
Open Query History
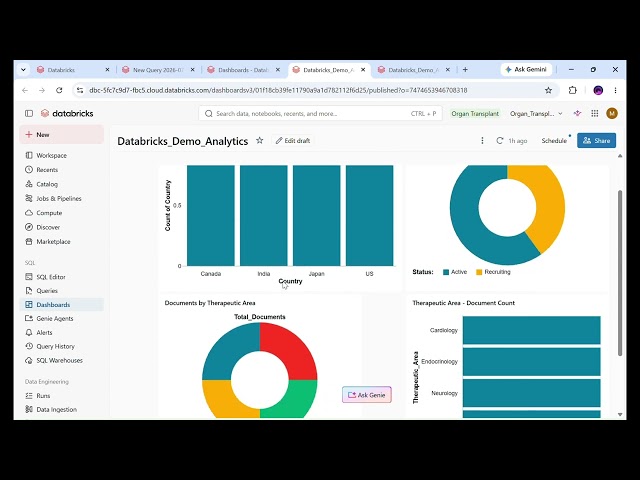click(56, 346)
